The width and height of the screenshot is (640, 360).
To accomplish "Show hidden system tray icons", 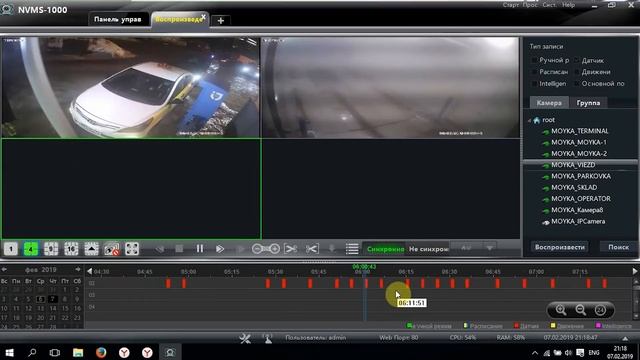I will pyautogui.click(x=535, y=353).
